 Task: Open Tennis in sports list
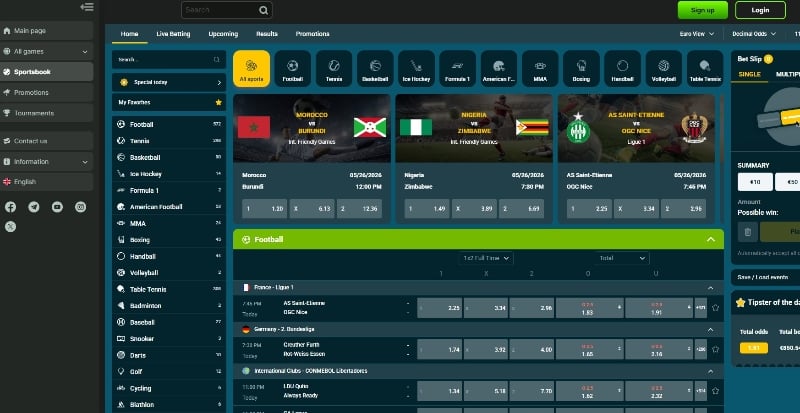[x=169, y=141]
